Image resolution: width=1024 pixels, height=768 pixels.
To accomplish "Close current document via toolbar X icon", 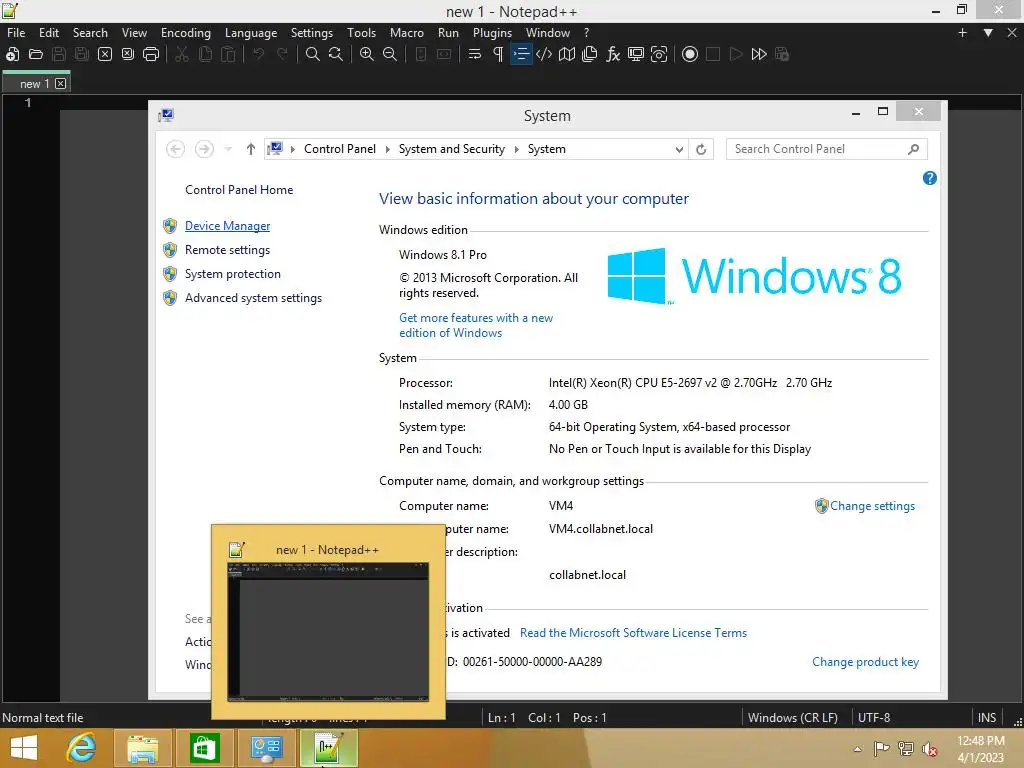I will pyautogui.click(x=104, y=54).
